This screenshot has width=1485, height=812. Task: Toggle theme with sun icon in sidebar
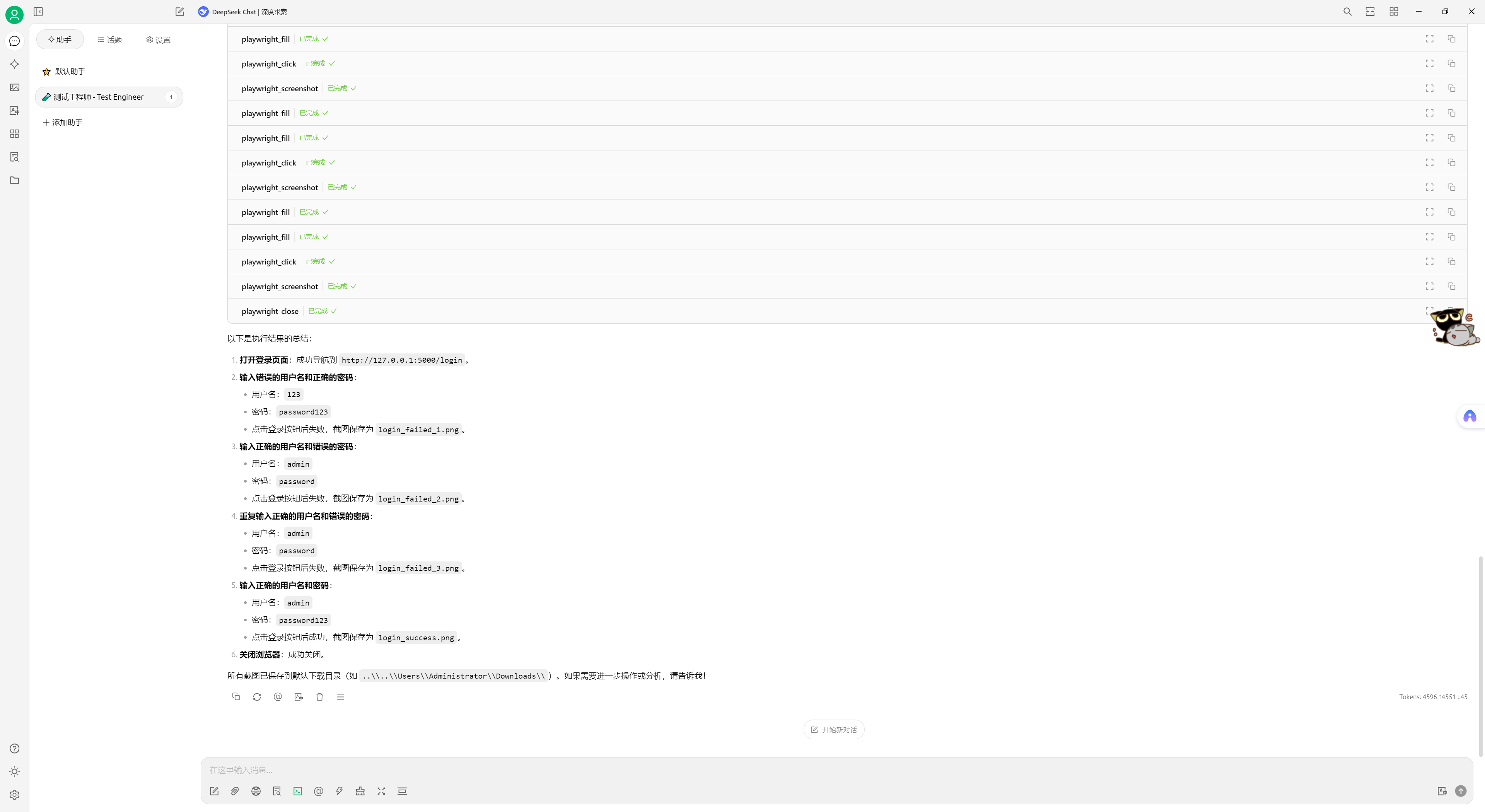(14, 772)
